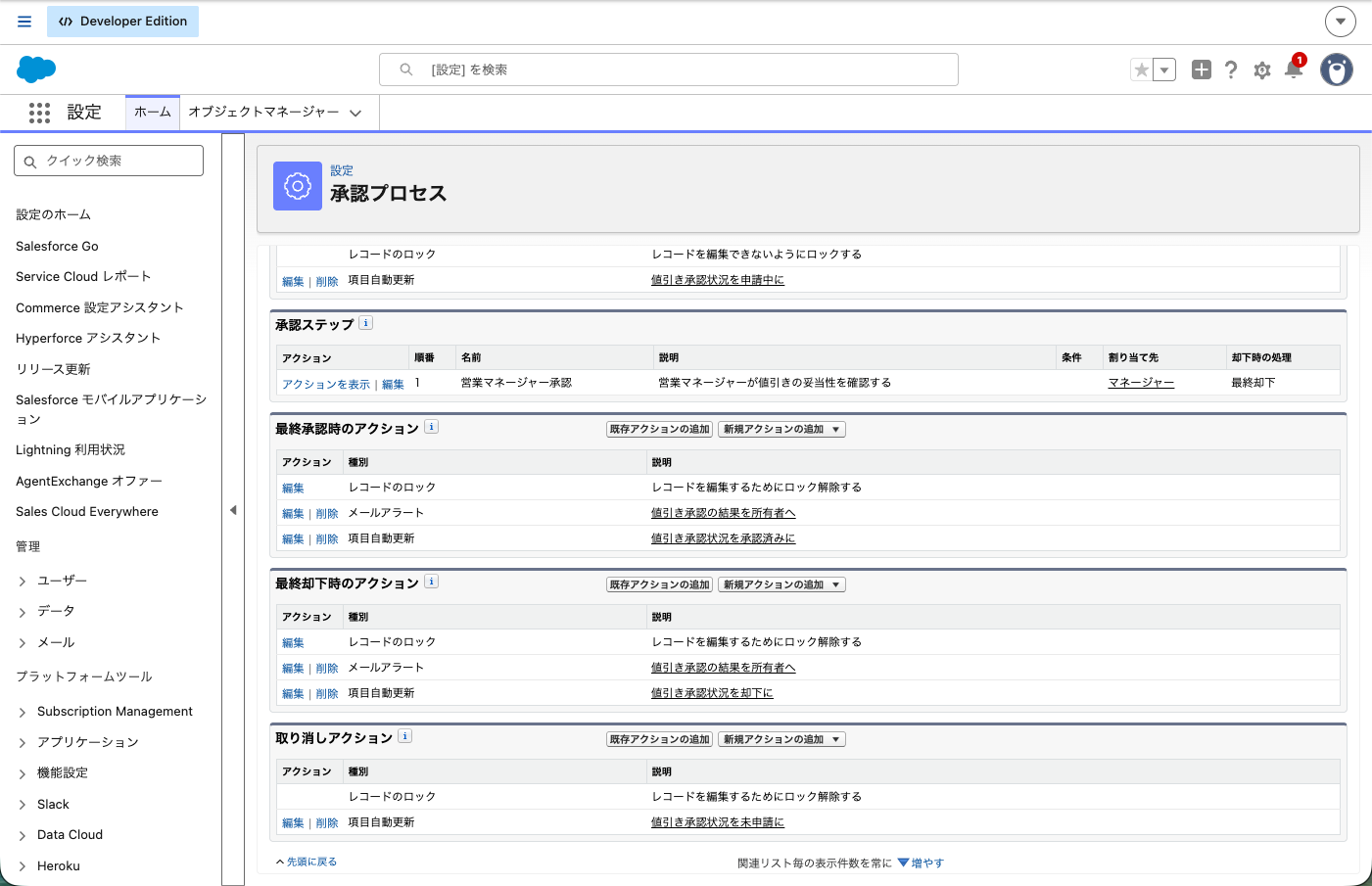The width and height of the screenshot is (1372, 886).
Task: Switch to the ホーム tab
Action: pos(153,113)
